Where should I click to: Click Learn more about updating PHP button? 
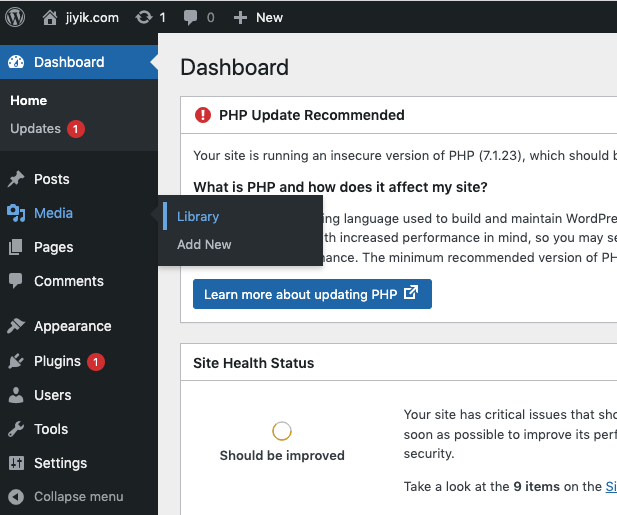click(312, 294)
